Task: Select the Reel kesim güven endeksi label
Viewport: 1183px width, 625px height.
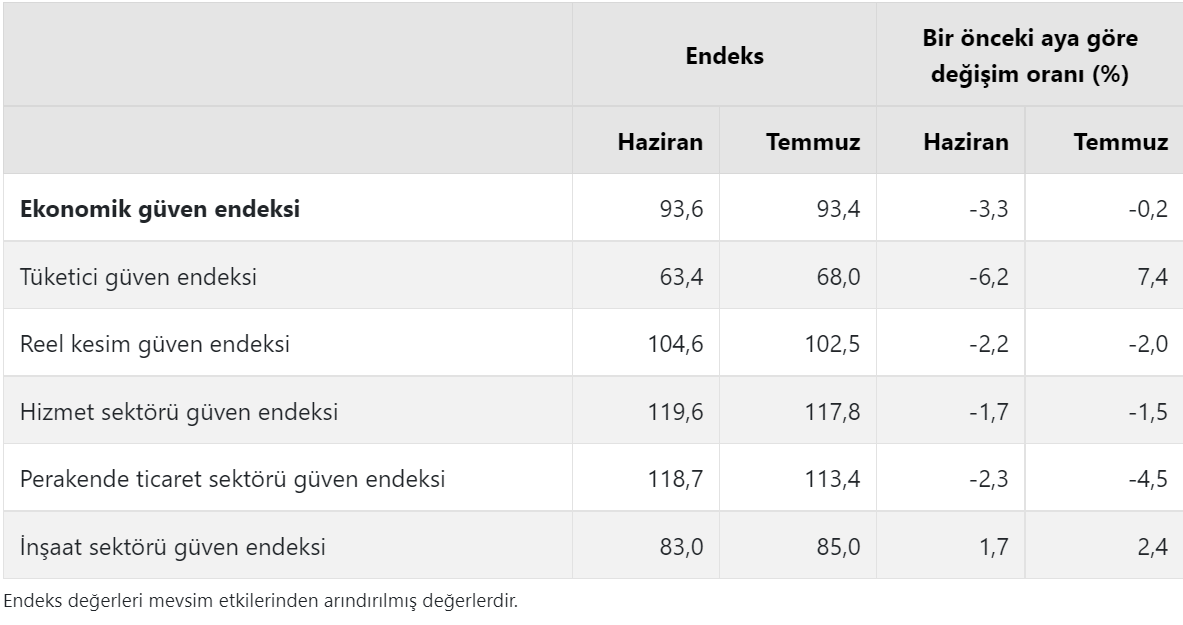Action: tap(155, 344)
